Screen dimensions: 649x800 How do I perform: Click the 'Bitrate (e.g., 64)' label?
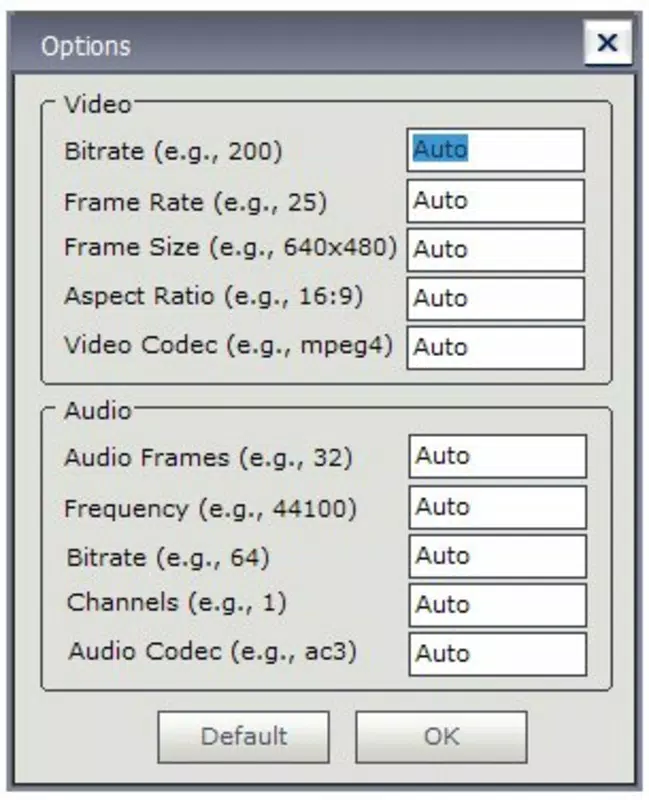168,558
